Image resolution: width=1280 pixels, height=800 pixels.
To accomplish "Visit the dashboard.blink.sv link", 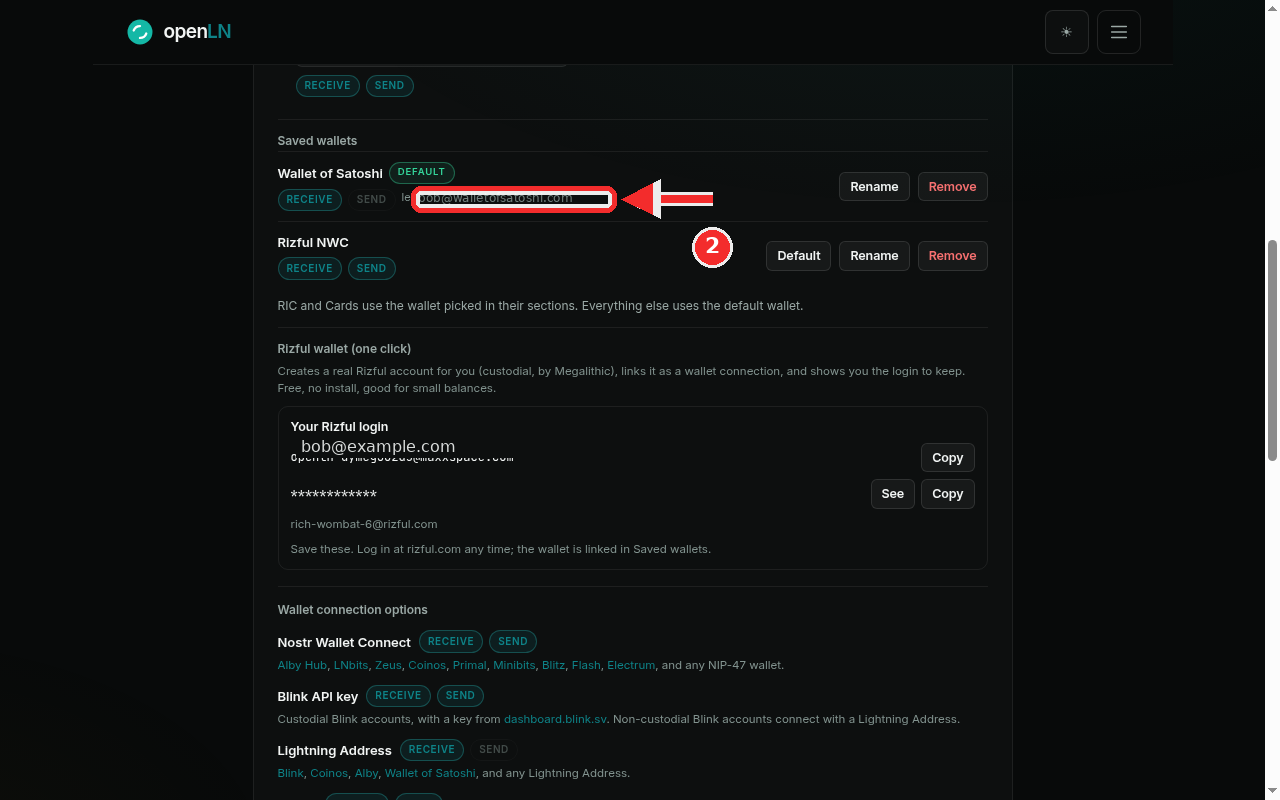I will click(555, 719).
